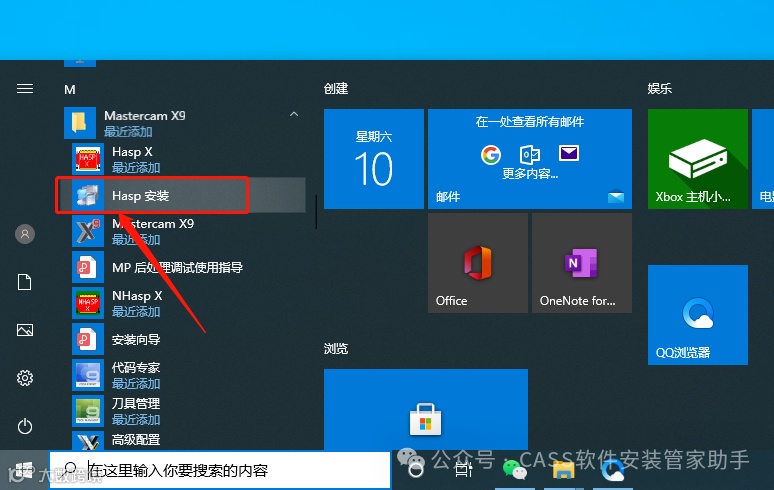Launch 代码专家 app icon
The image size is (774, 490).
coord(88,375)
